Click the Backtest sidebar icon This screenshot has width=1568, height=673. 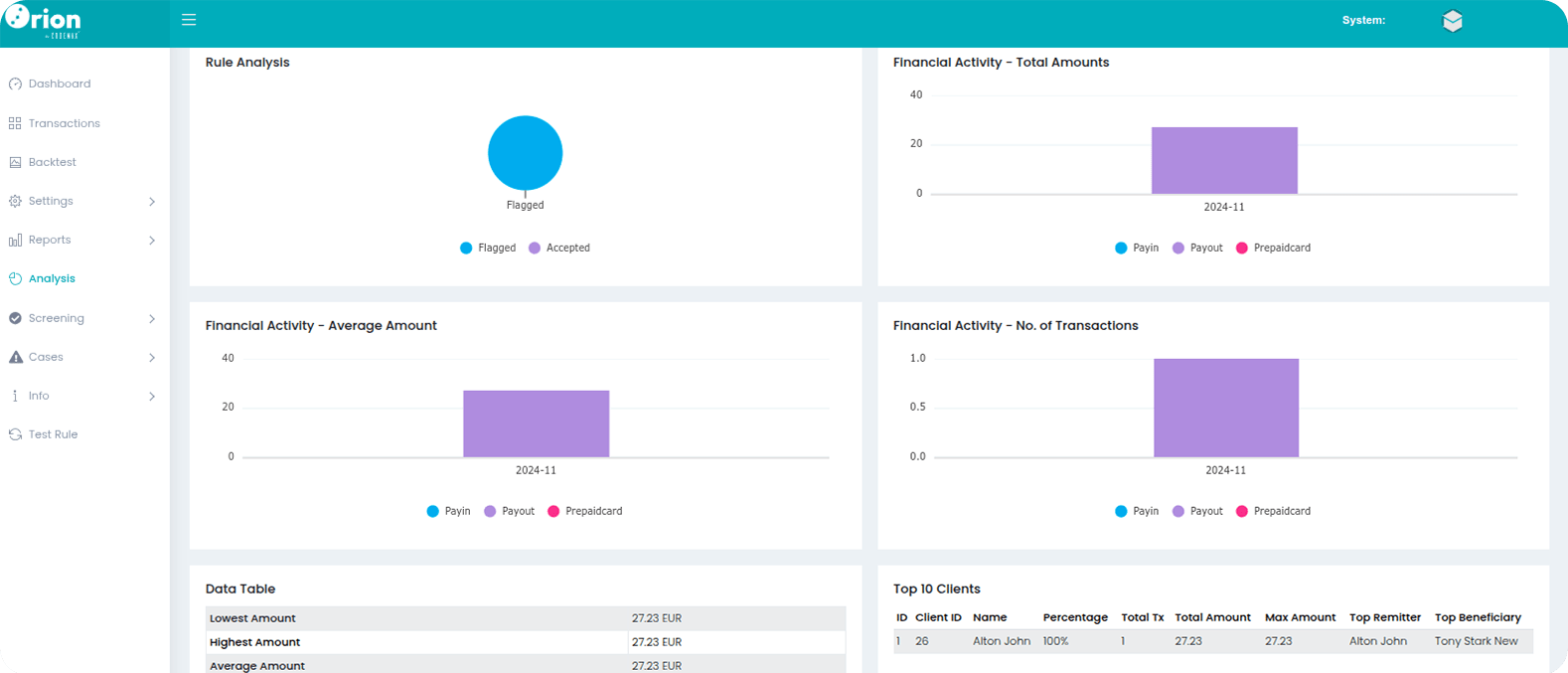tap(15, 162)
